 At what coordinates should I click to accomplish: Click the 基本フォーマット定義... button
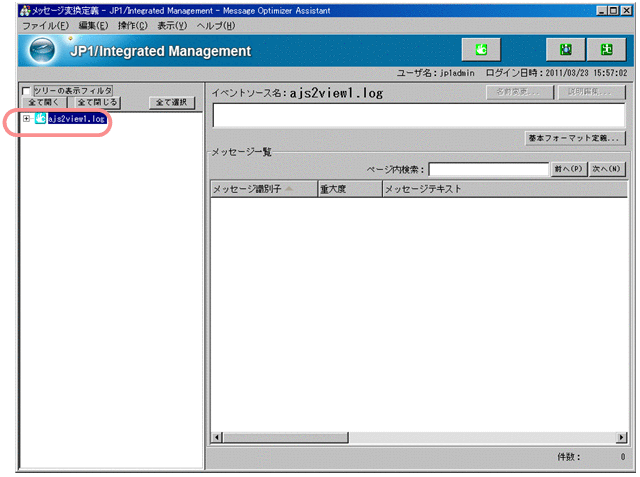coord(575,138)
